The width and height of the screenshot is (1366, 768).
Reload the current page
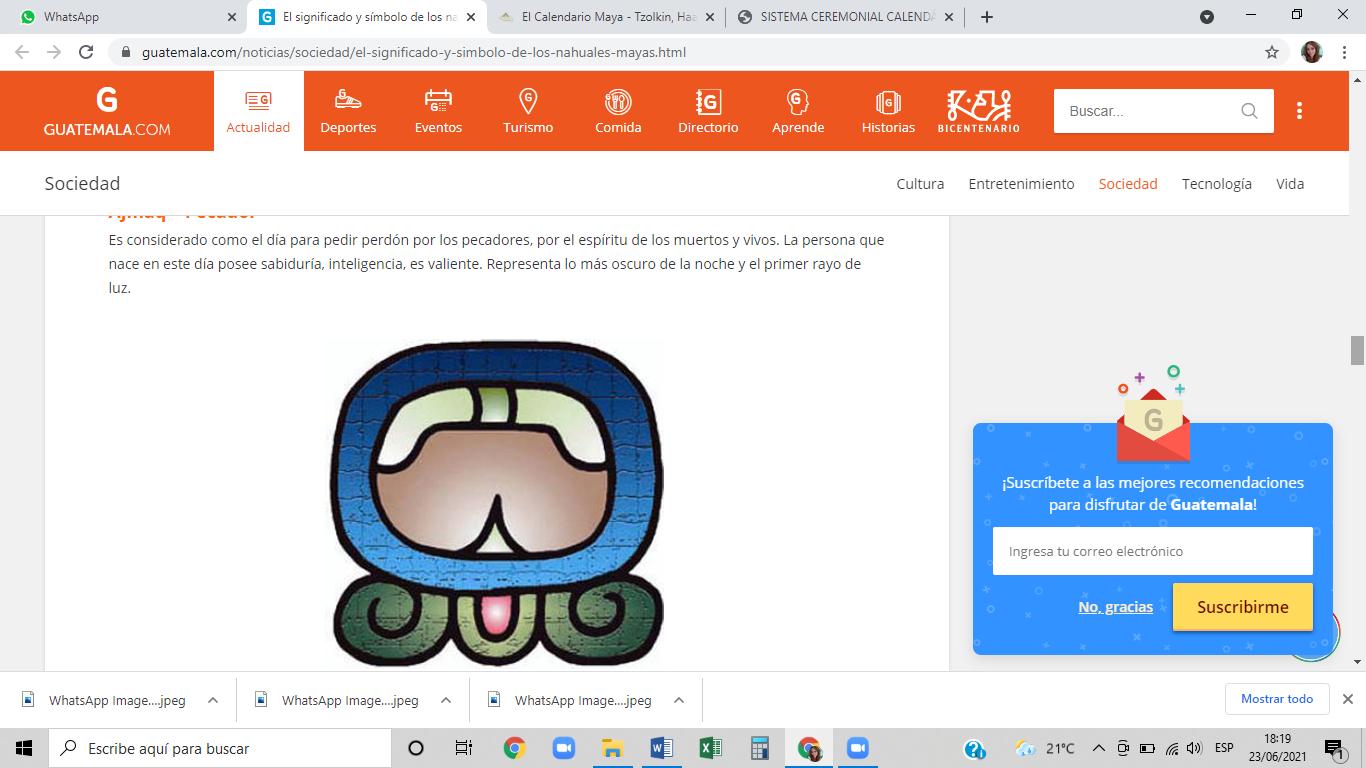pyautogui.click(x=86, y=52)
